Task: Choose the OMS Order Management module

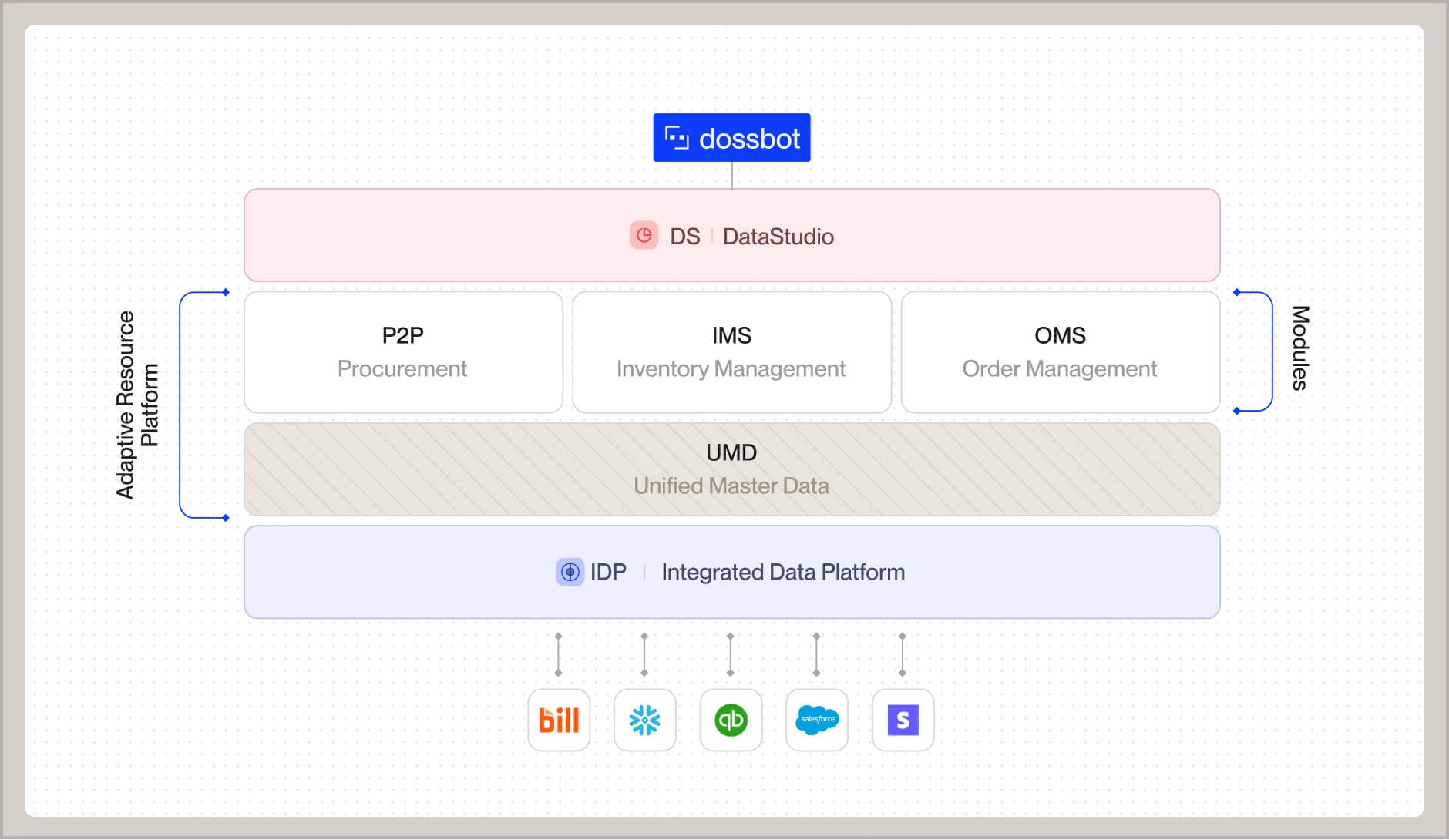Action: (1060, 352)
